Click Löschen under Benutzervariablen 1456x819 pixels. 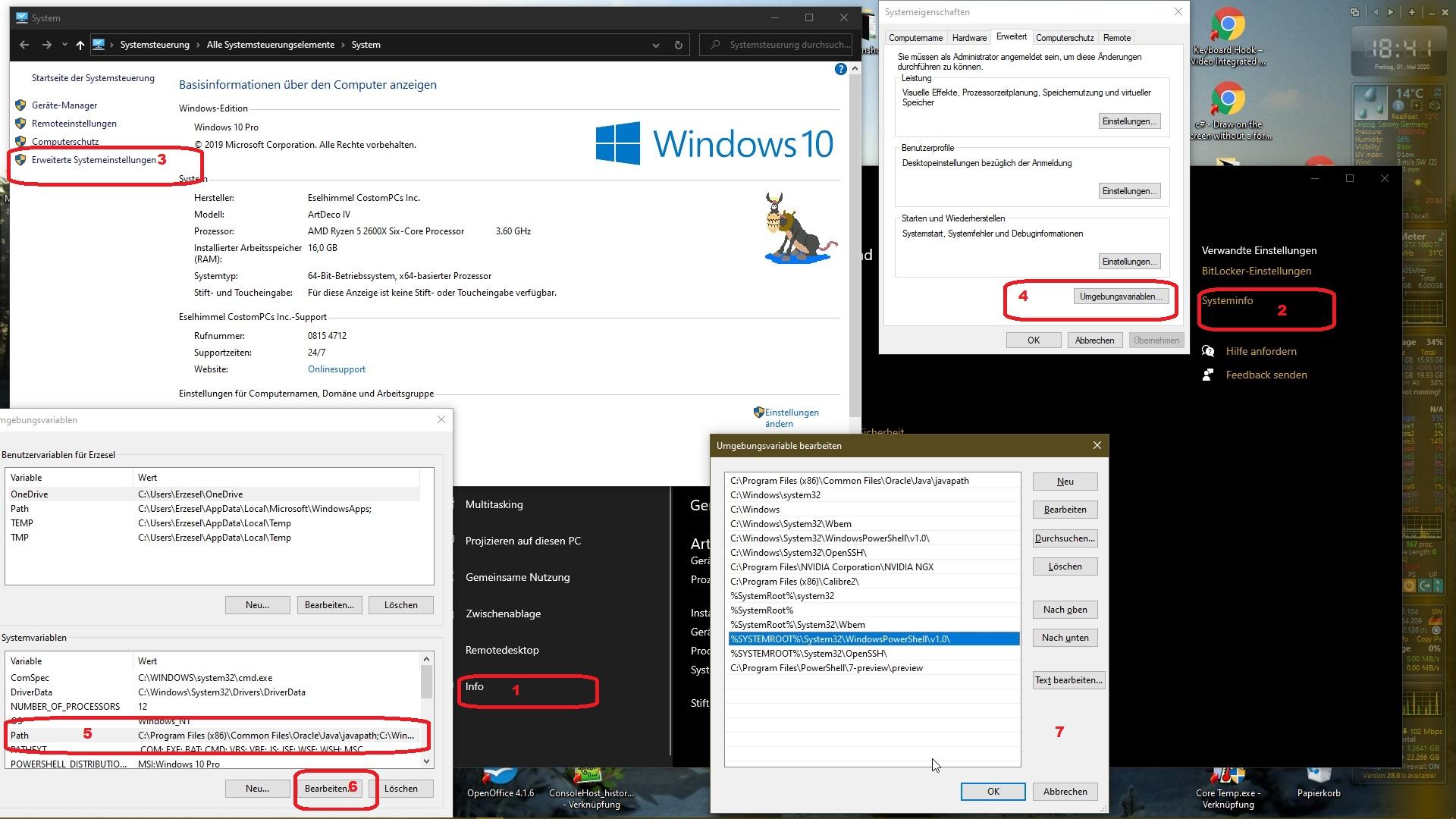pos(400,605)
